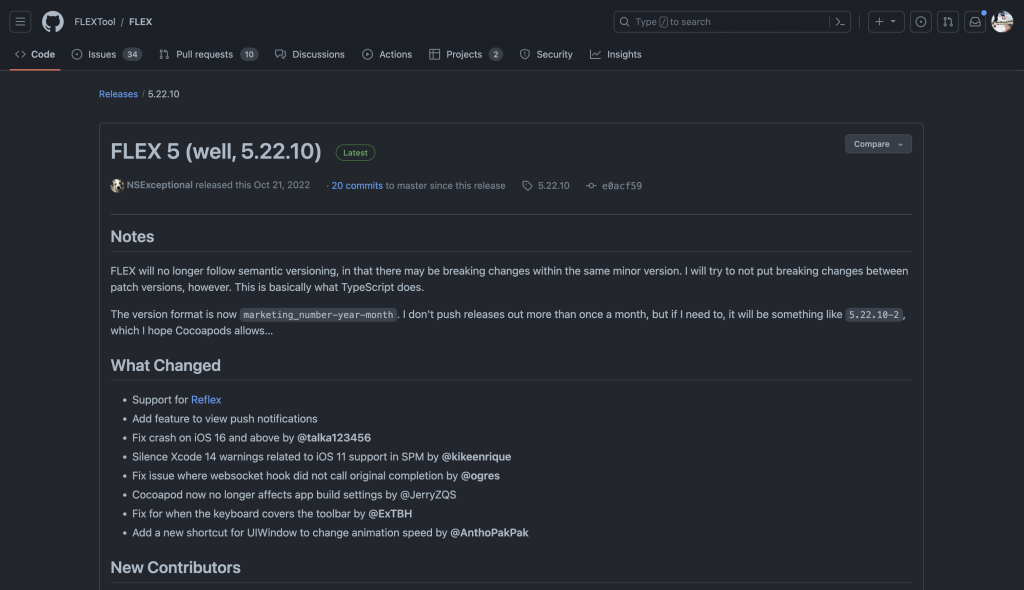Go to GitHub home via Octocat logo

53,22
